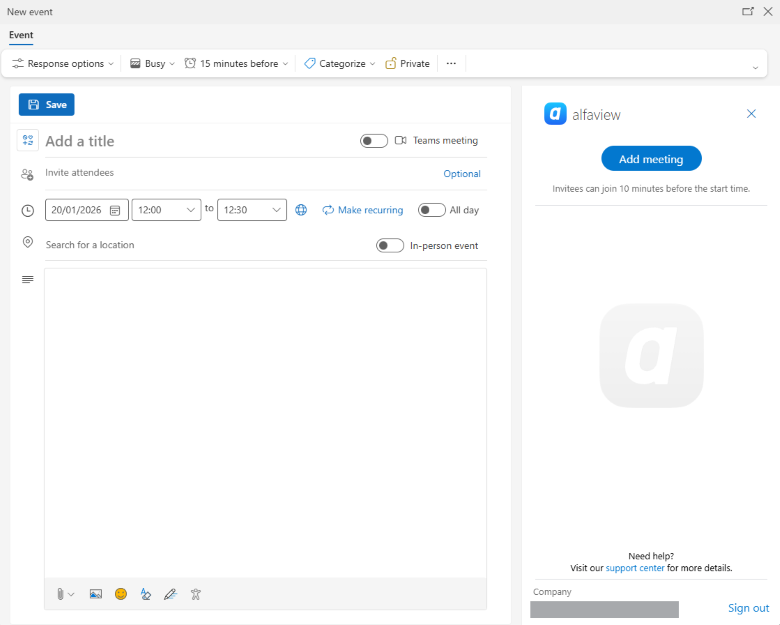Open the draw pen icon
The width and height of the screenshot is (780, 625).
170,594
